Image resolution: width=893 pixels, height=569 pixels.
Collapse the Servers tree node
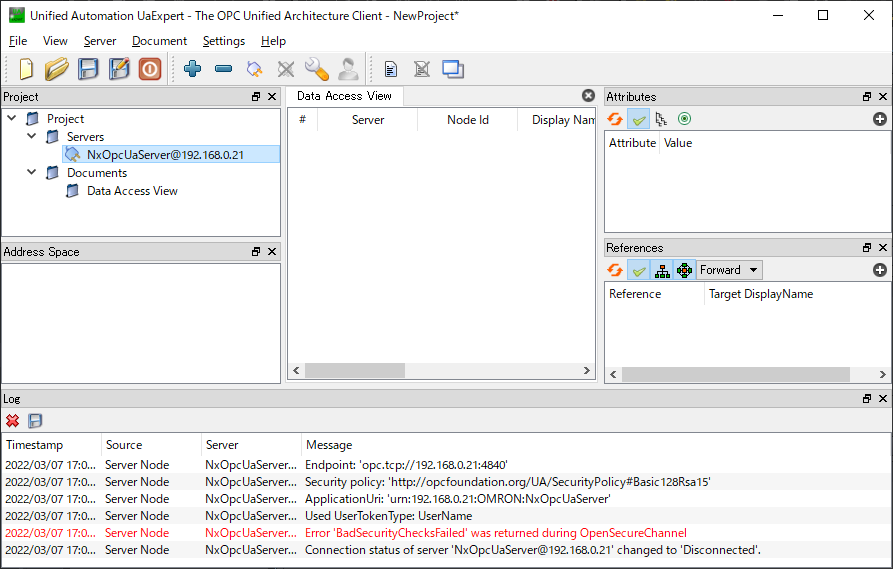32,136
